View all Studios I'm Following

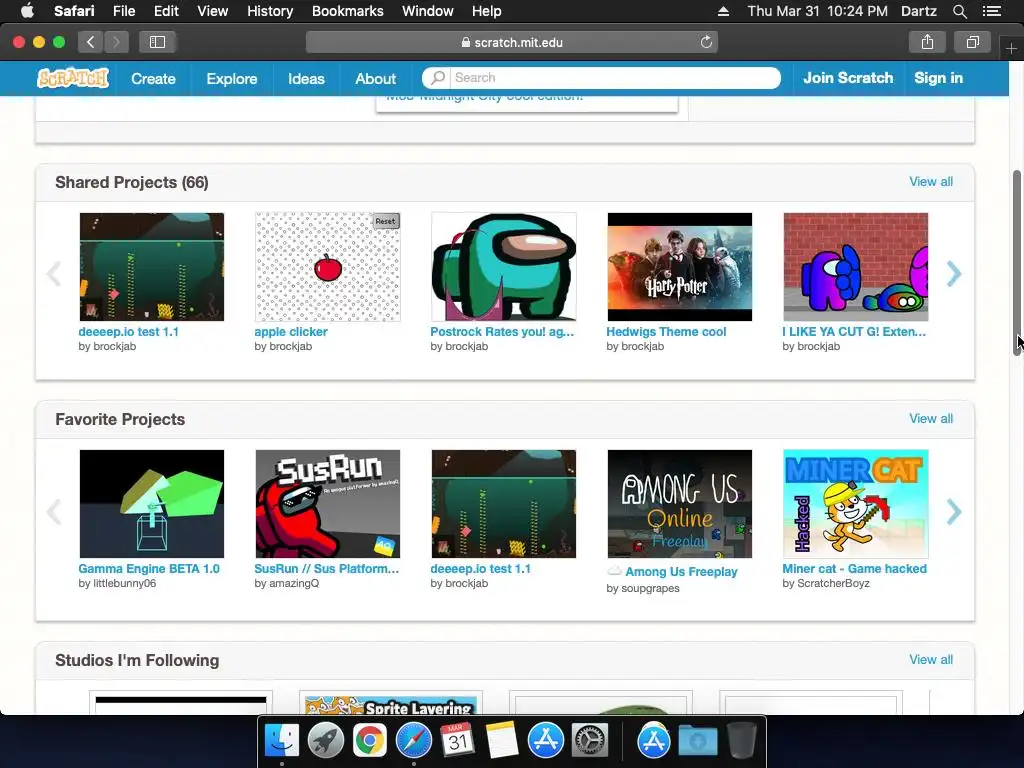(x=931, y=660)
